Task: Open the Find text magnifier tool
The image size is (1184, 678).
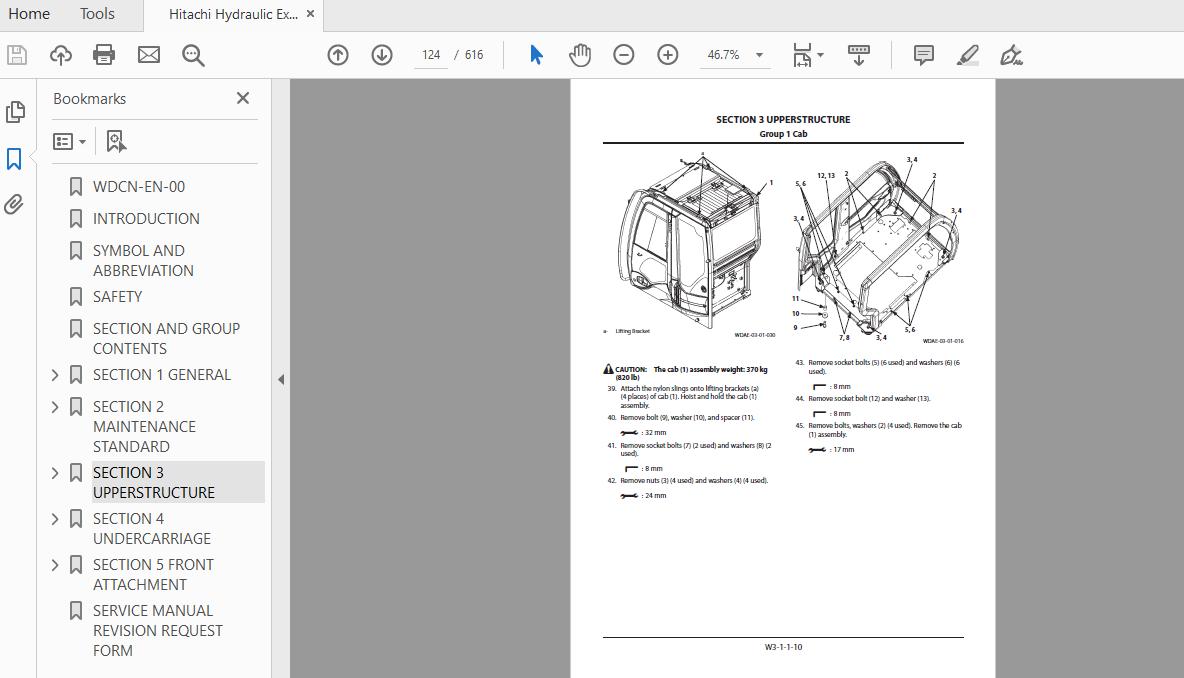Action: 193,55
